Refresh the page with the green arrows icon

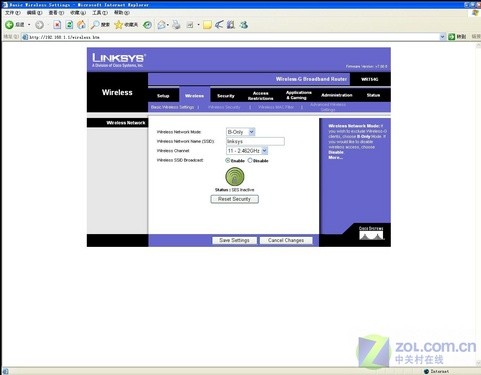click(x=69, y=25)
